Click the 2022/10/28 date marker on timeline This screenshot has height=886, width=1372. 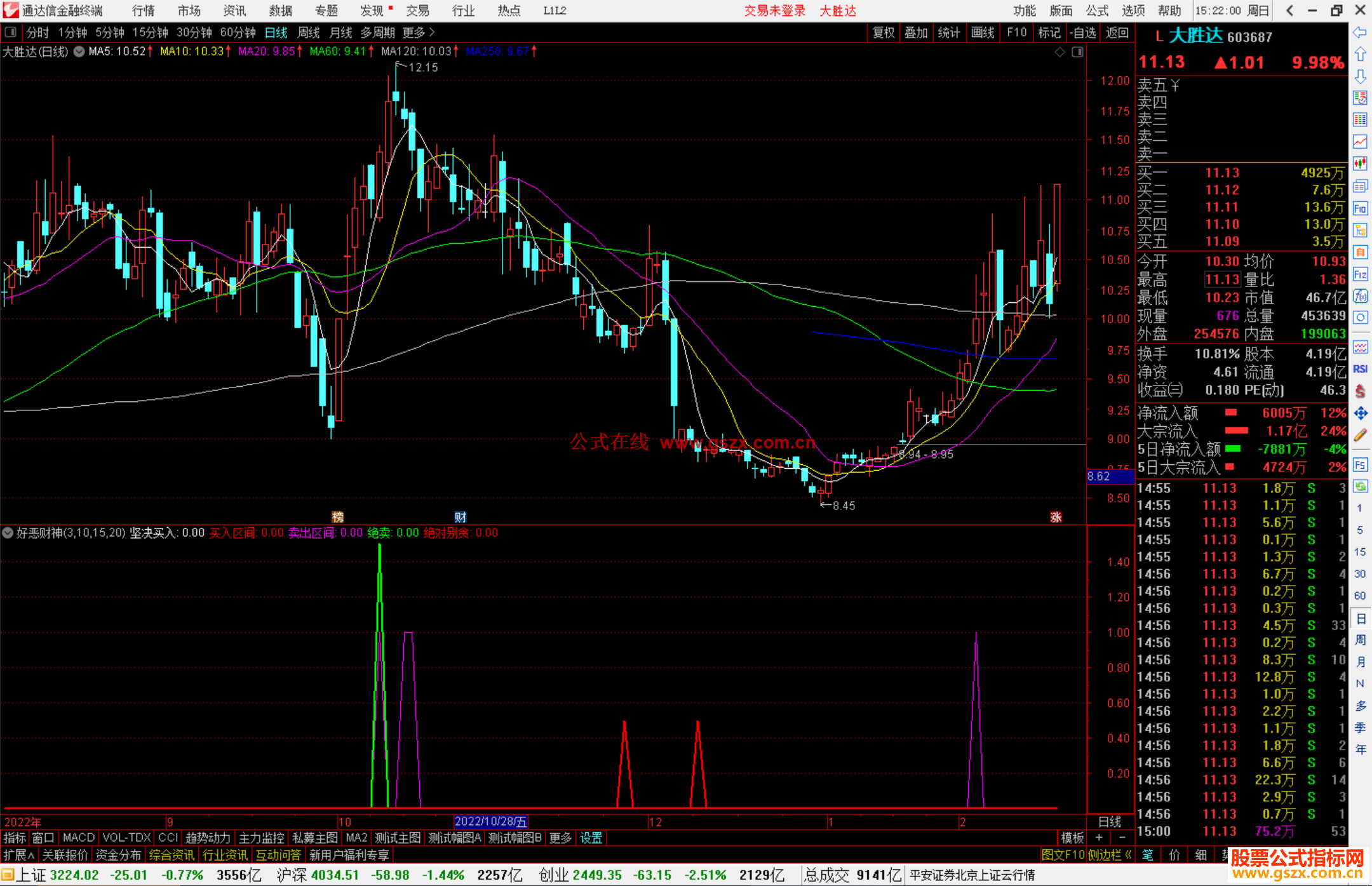click(490, 822)
